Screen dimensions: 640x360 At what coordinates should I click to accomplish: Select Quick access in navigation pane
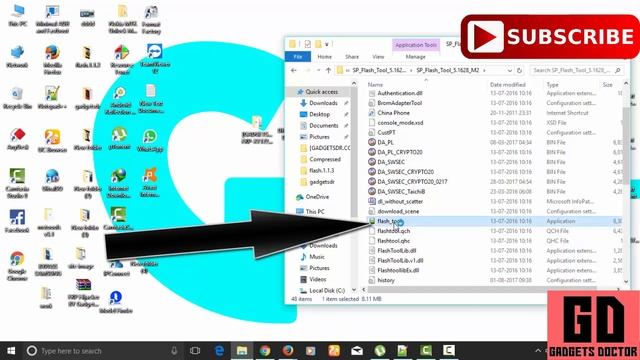[x=322, y=92]
